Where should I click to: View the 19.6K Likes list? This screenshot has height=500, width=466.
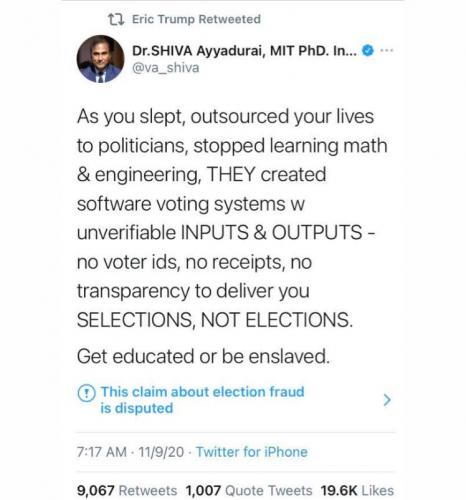pyautogui.click(x=357, y=491)
